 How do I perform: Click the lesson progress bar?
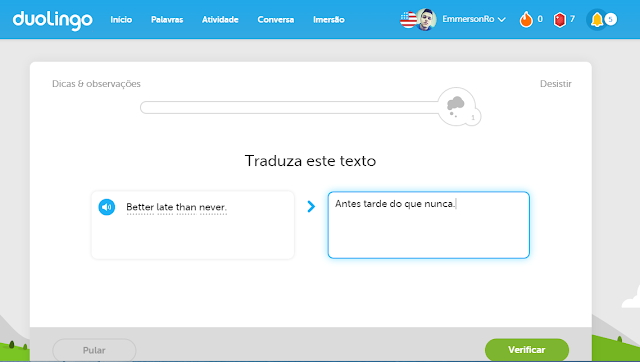coord(290,108)
